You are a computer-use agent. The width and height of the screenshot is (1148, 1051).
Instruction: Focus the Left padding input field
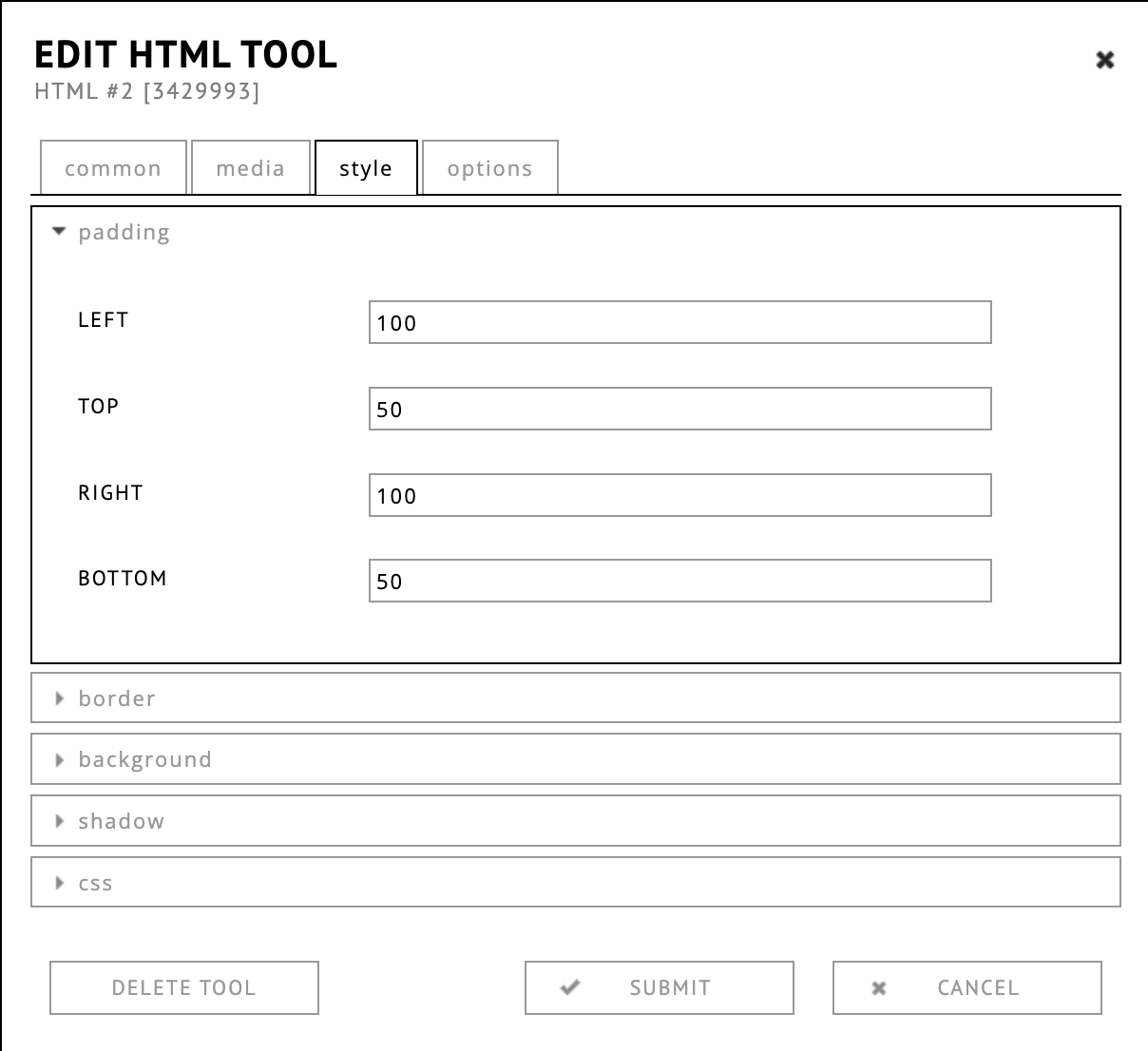pyautogui.click(x=679, y=323)
